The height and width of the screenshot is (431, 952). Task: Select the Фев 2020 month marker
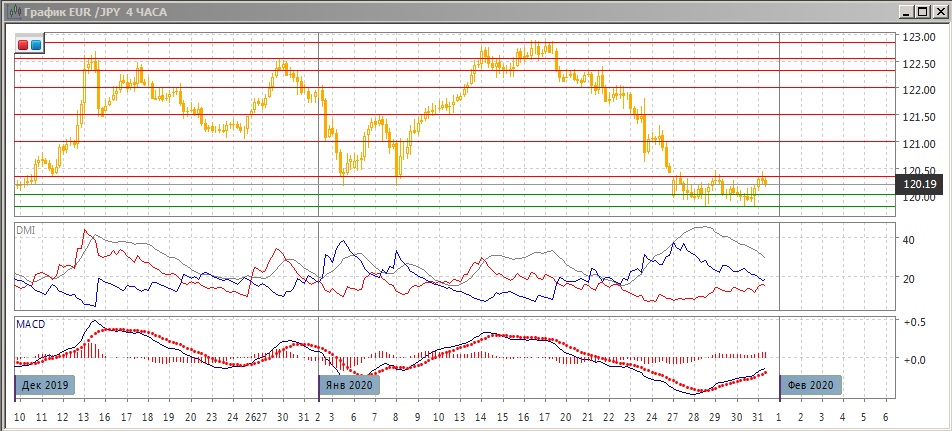tap(809, 385)
